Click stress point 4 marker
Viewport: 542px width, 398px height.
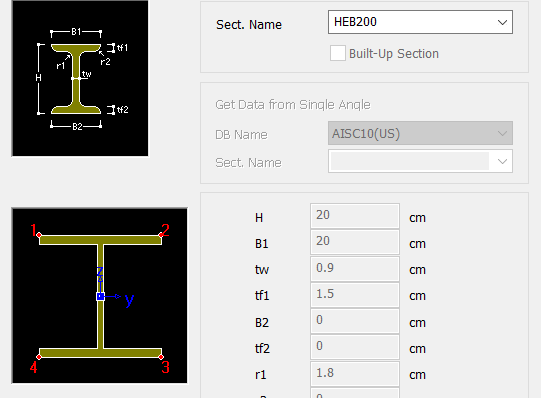[x=39, y=357]
